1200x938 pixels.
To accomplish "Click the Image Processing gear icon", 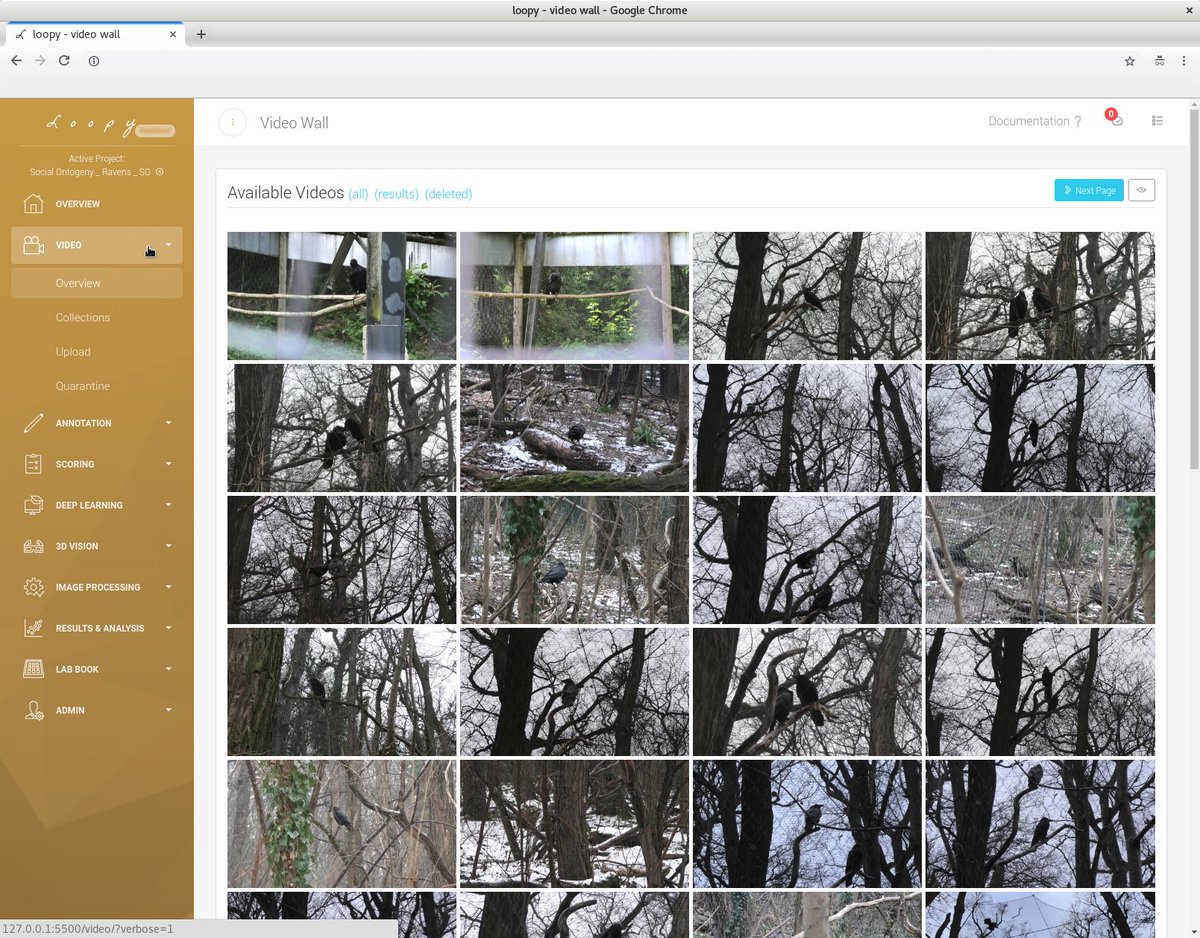I will 33,587.
